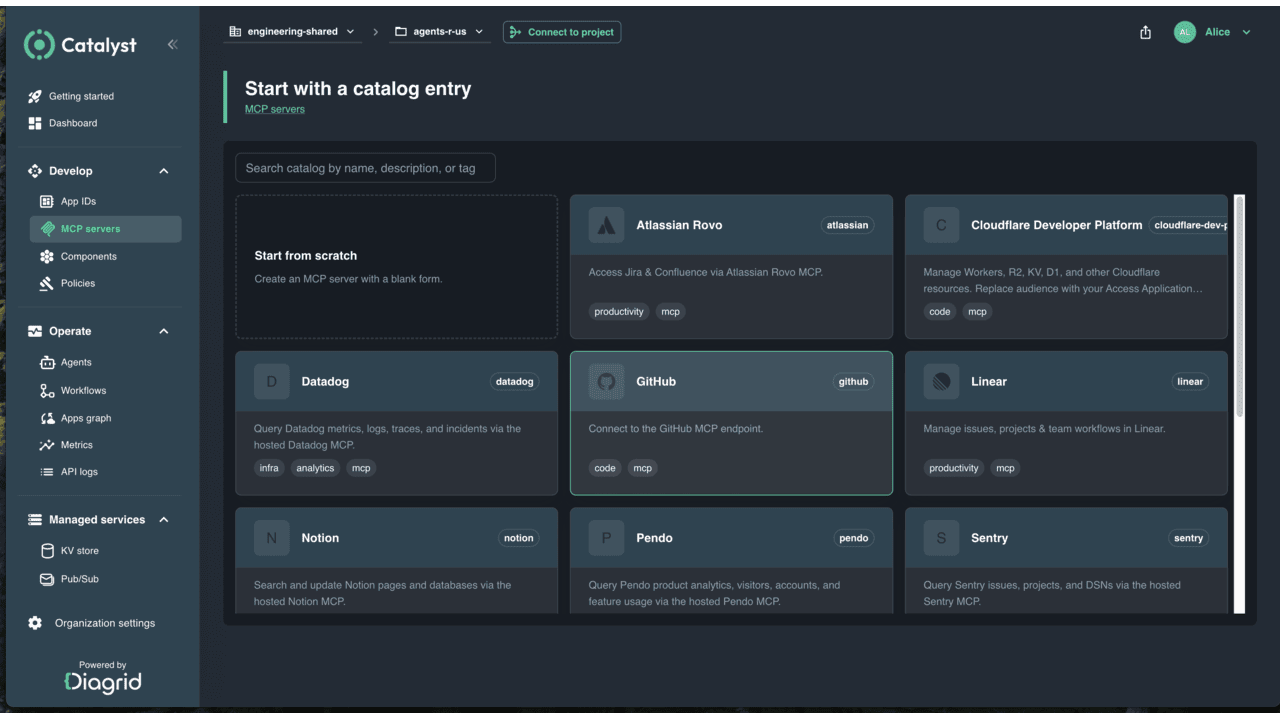
Task: Follow the MCP servers breadcrumb link
Action: 275,109
